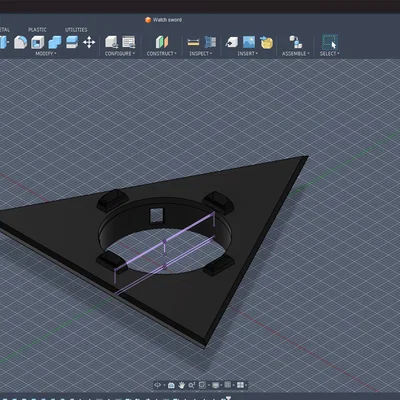
Task: Create an Offset Plane with Construct icon
Action: tap(162, 42)
